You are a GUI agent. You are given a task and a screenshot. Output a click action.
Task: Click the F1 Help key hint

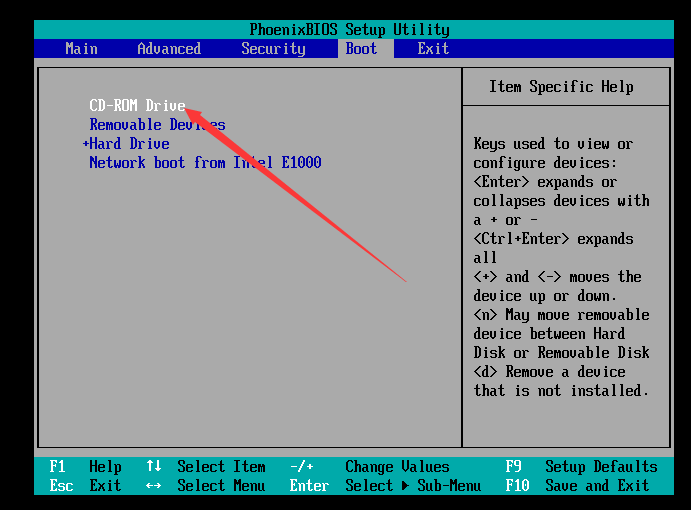click(x=85, y=466)
